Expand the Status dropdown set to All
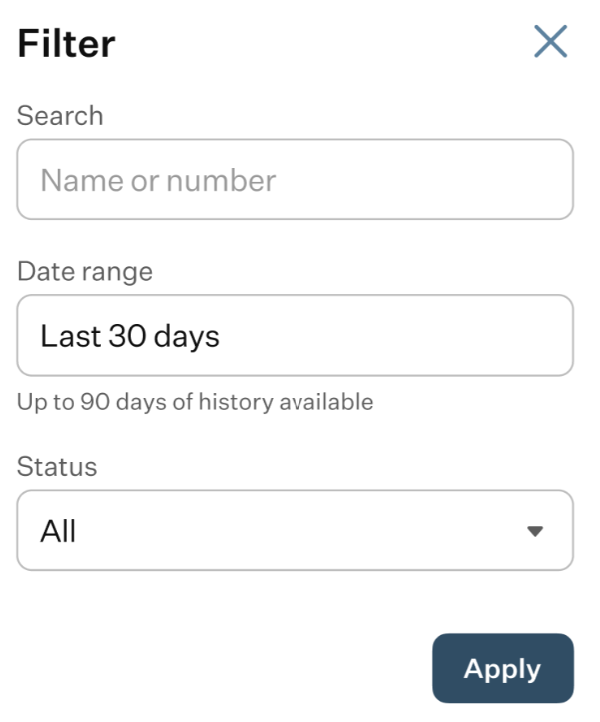Viewport: 600px width, 722px height. (295, 530)
